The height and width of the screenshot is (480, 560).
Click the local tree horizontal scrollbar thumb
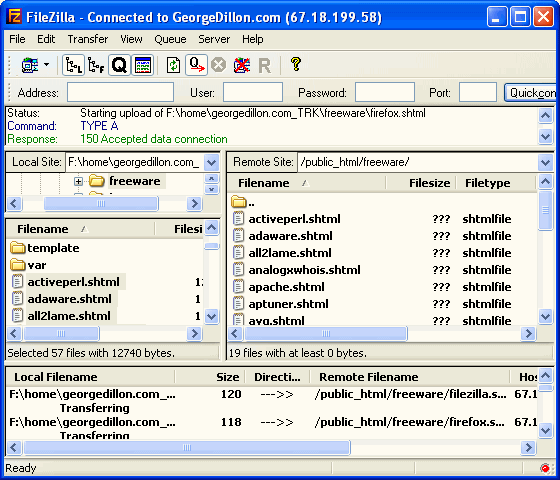101,204
